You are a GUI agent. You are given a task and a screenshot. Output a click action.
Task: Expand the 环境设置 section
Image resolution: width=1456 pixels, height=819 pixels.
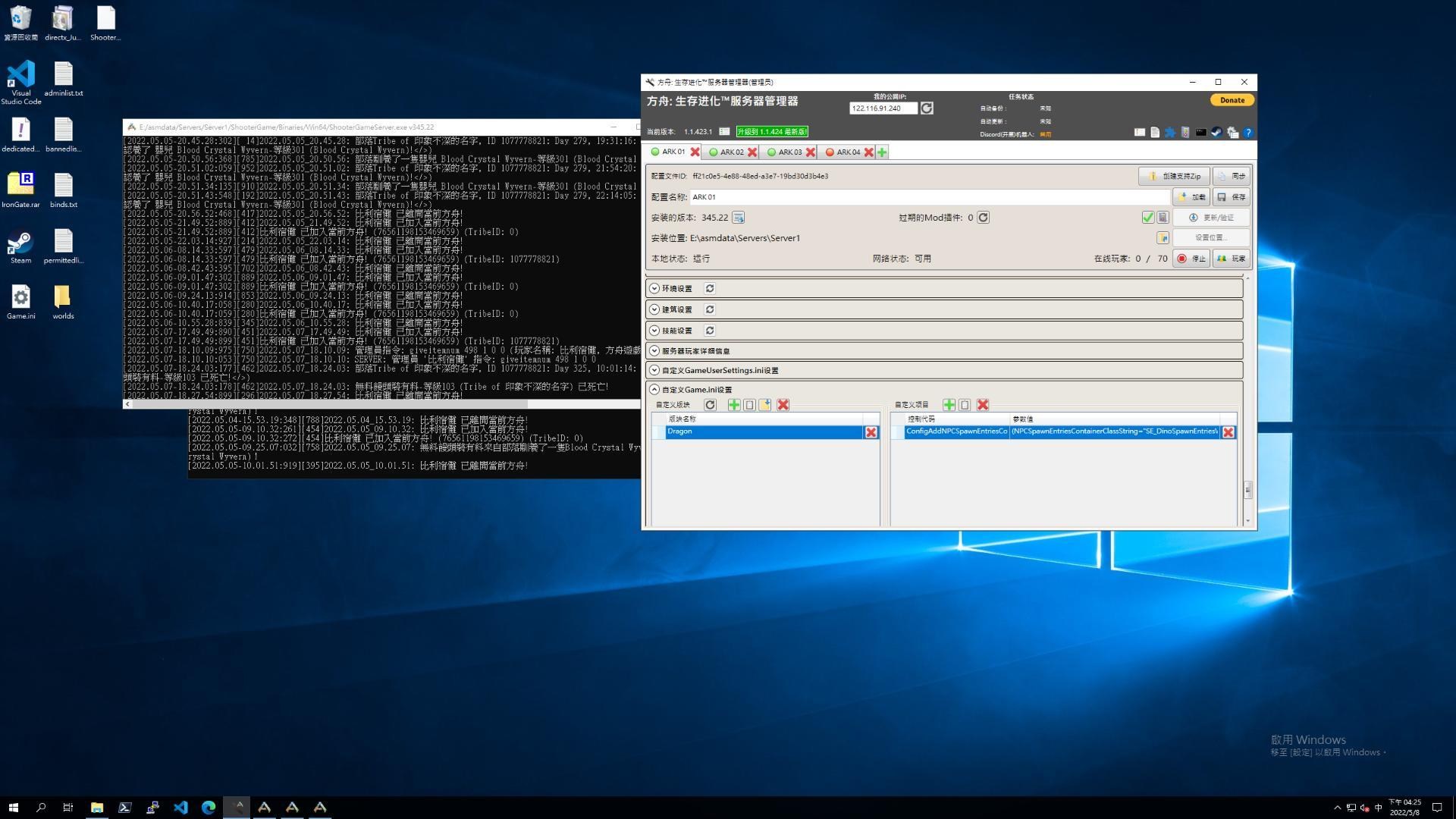(654, 289)
